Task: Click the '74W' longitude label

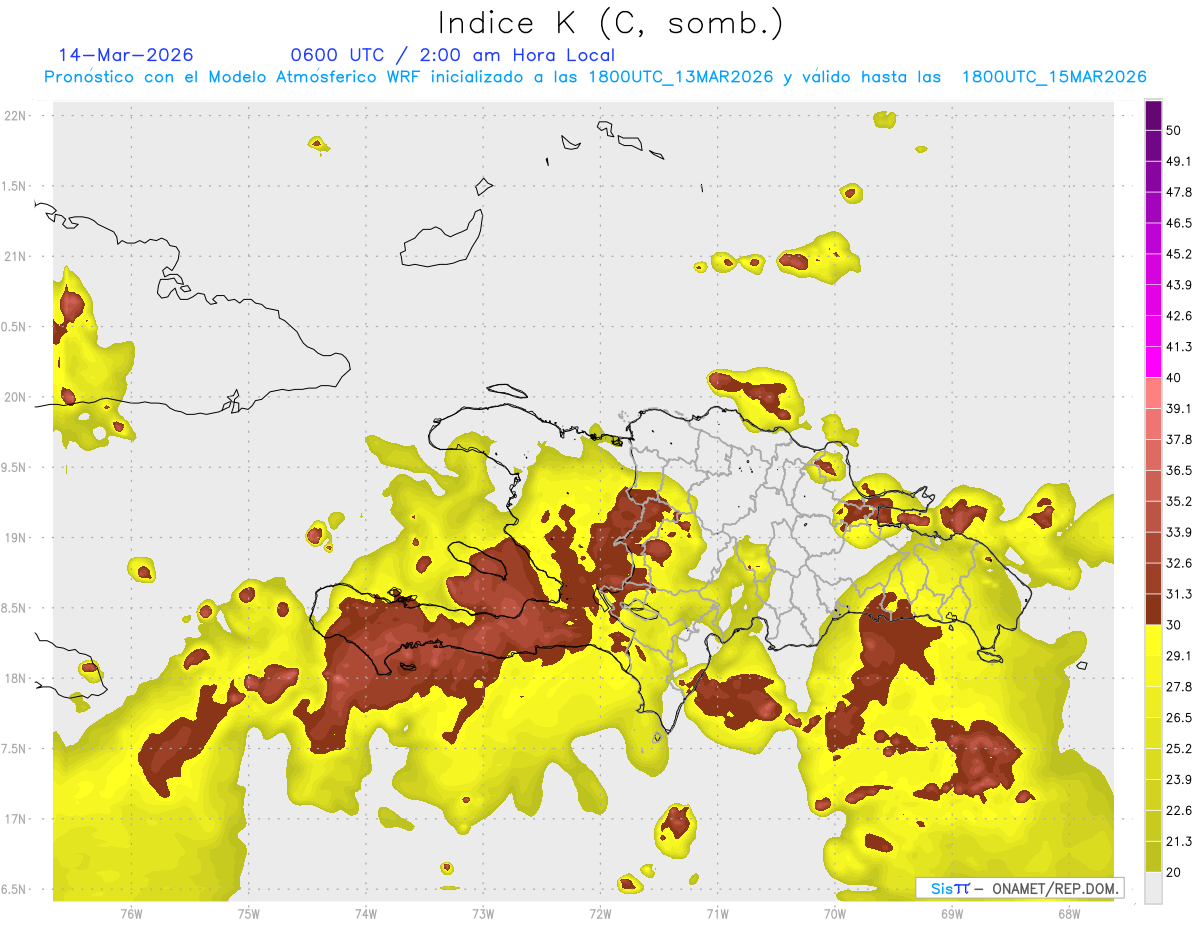Action: point(366,914)
